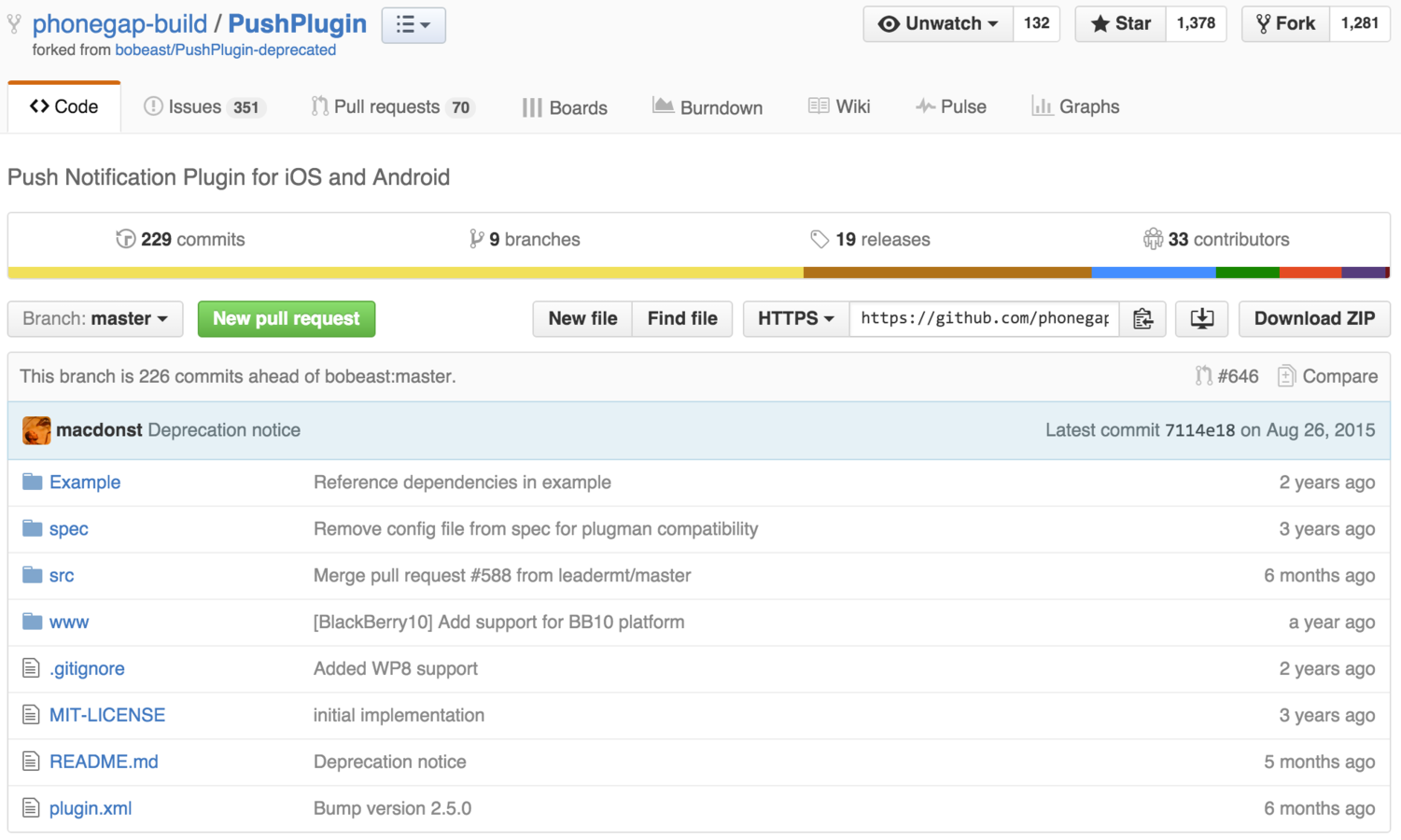
Task: Click the brown segment of language bar
Action: [947, 273]
